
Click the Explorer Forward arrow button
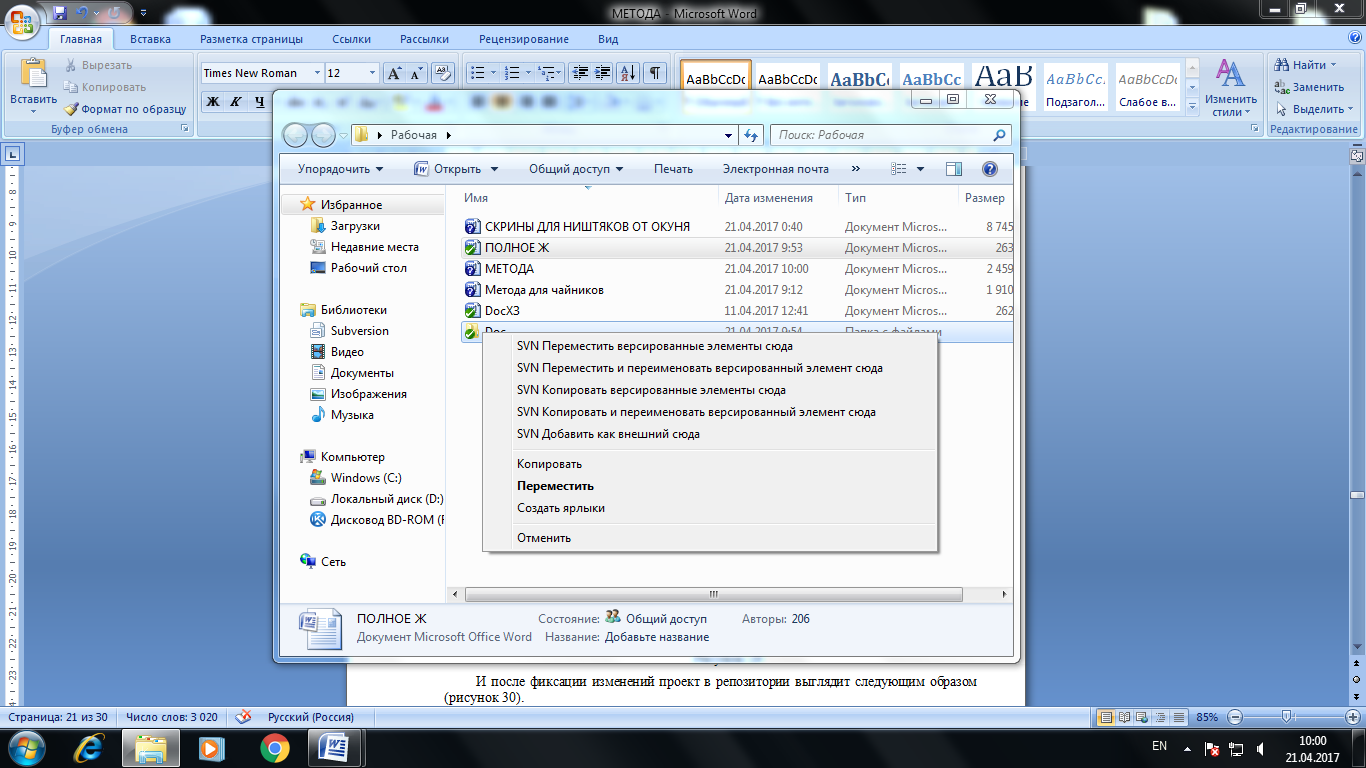pyautogui.click(x=323, y=135)
